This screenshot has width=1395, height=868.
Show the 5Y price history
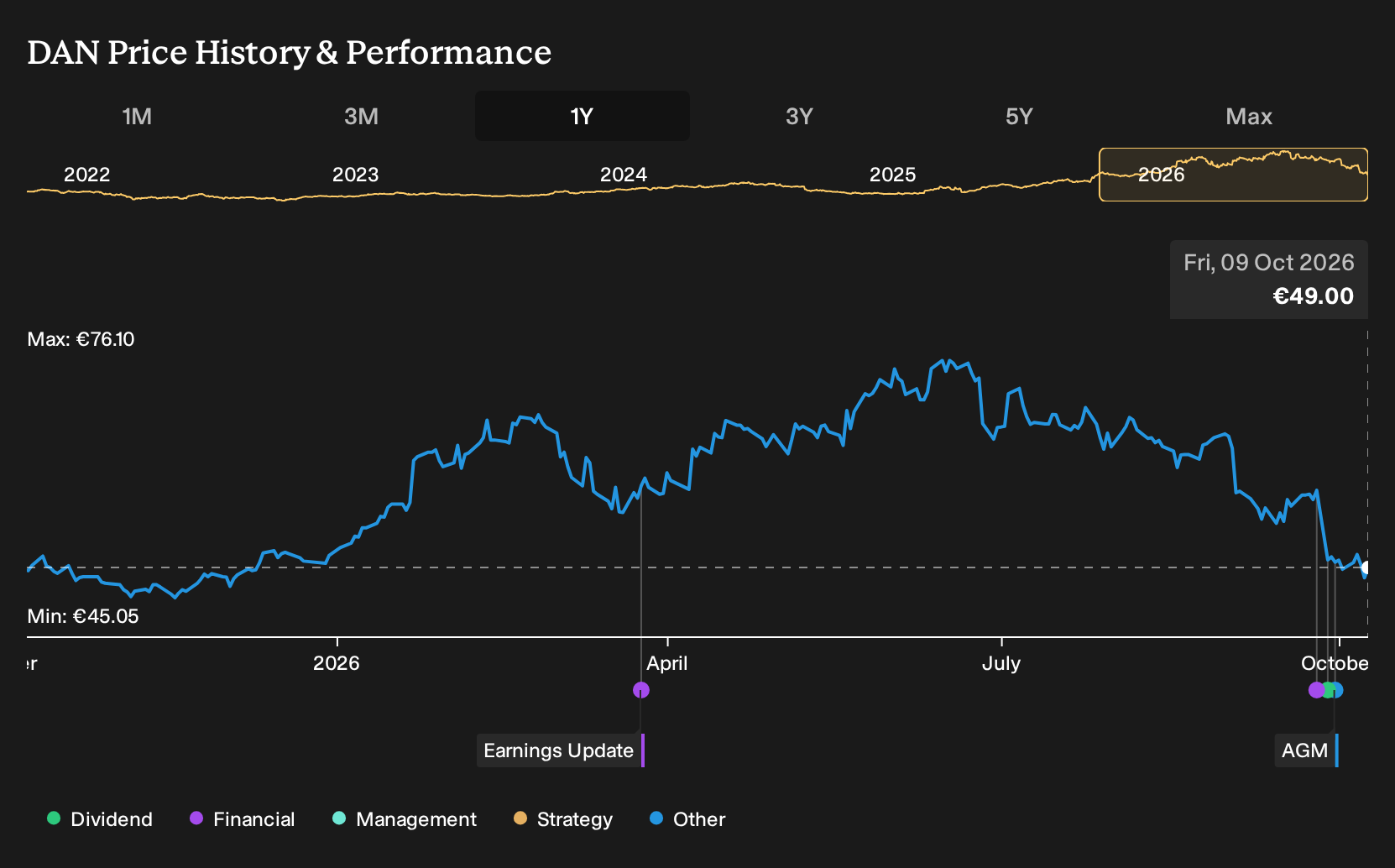[x=1019, y=116]
